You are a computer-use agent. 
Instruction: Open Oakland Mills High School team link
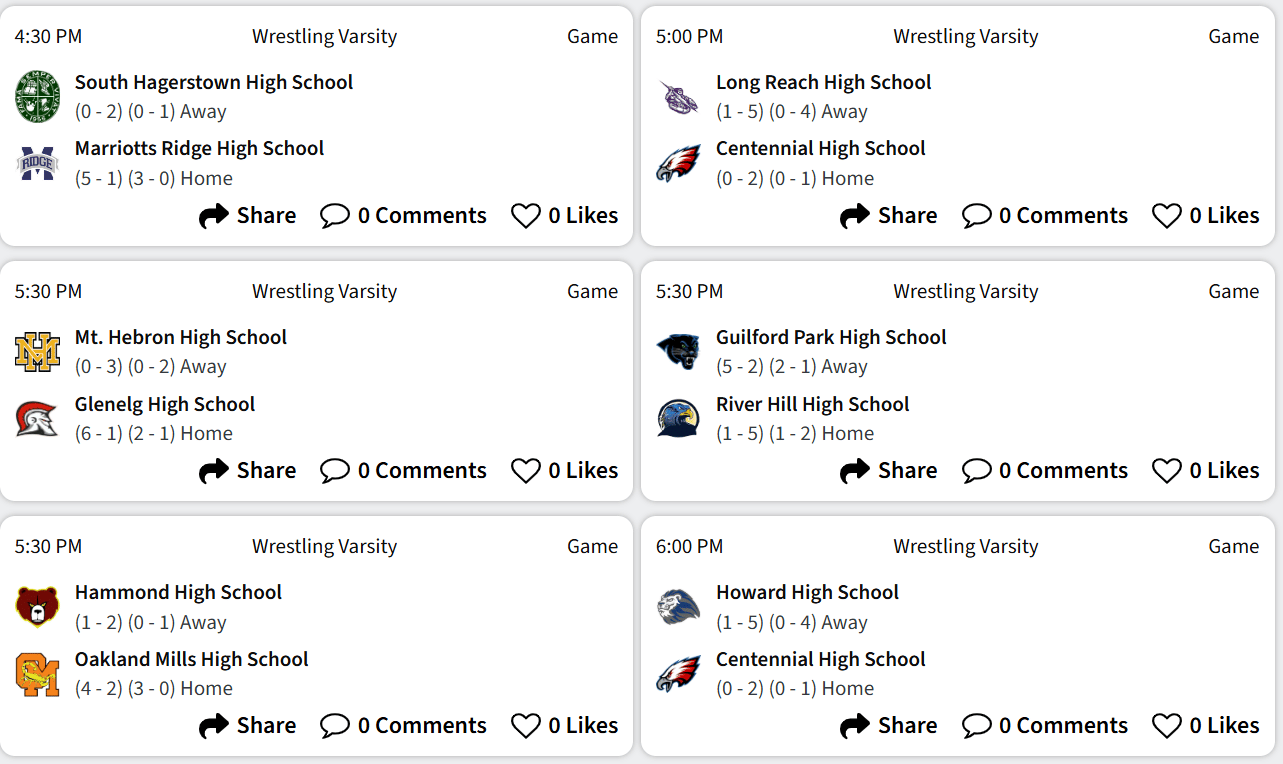[191, 659]
